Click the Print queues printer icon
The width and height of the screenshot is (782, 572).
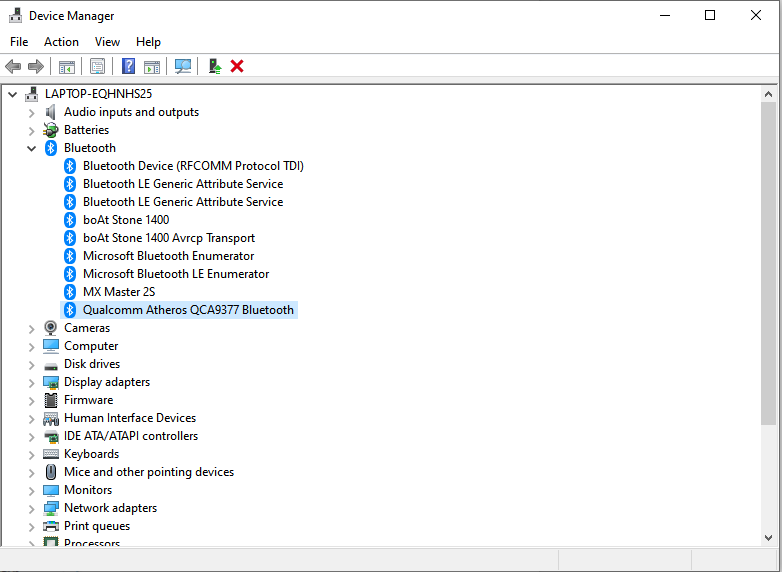pos(51,526)
